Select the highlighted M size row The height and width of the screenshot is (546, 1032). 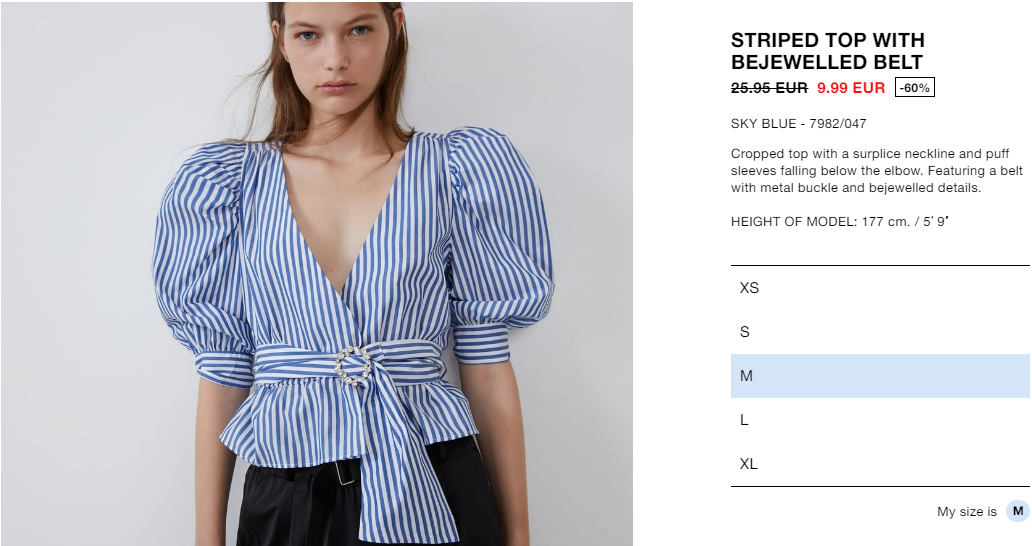[880, 376]
